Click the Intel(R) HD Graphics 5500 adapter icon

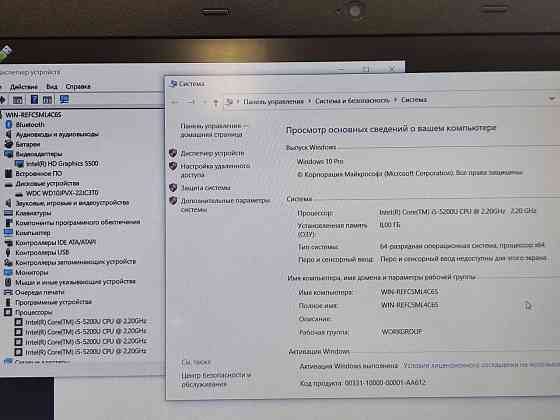pyautogui.click(x=19, y=164)
